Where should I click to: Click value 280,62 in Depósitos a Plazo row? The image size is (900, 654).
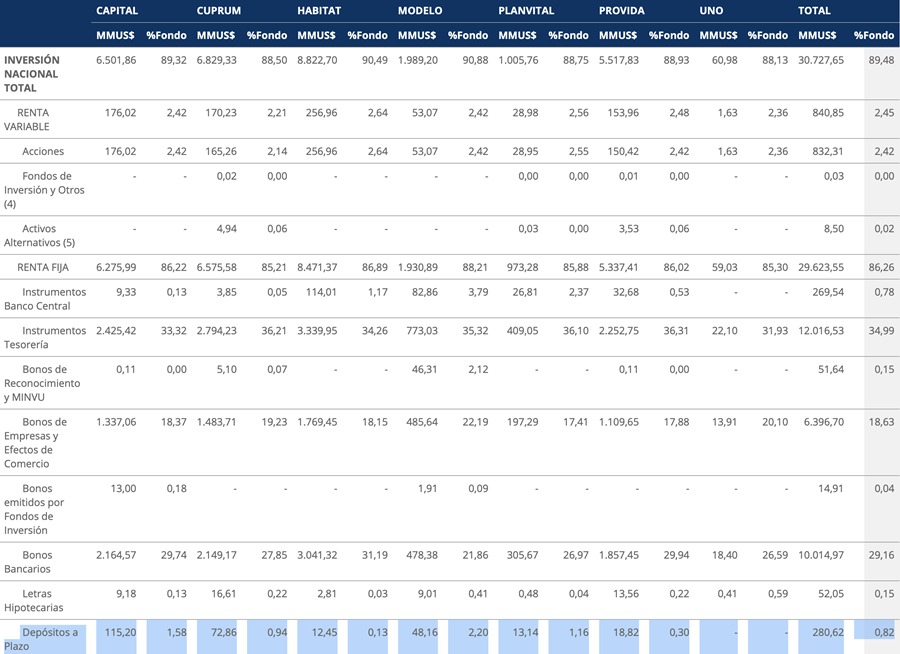click(x=828, y=632)
